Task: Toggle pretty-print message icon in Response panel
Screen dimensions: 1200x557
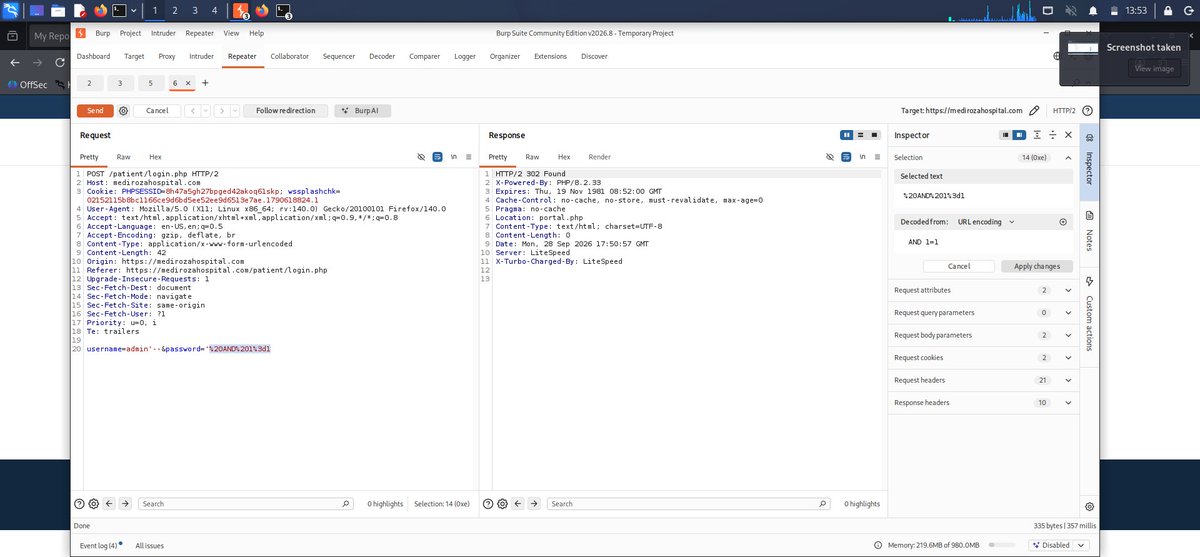Action: (845, 157)
